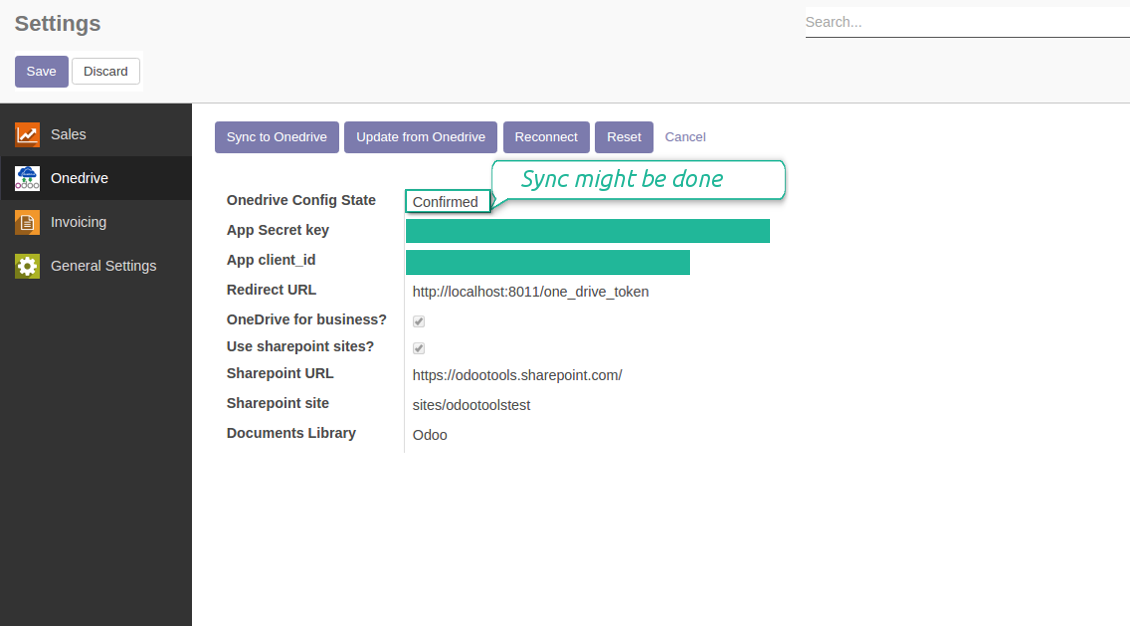Go to Invoicing settings

click(96, 223)
